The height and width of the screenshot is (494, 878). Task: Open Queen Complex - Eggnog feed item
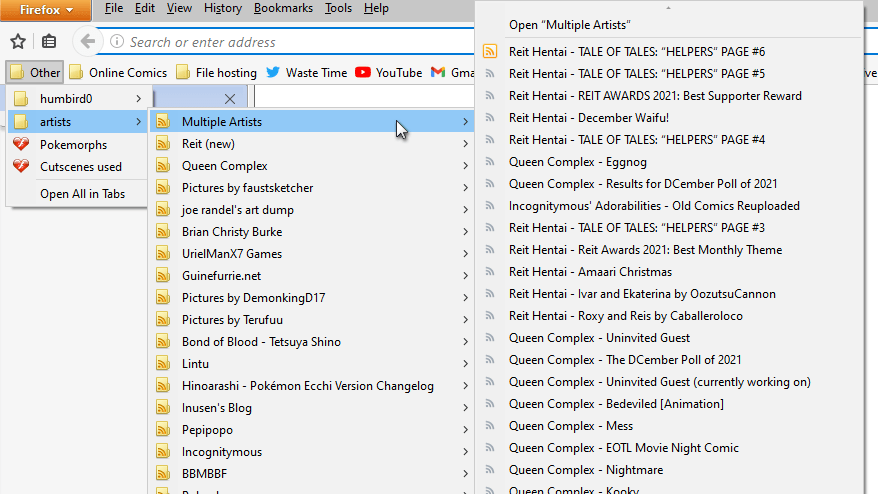coord(564,162)
